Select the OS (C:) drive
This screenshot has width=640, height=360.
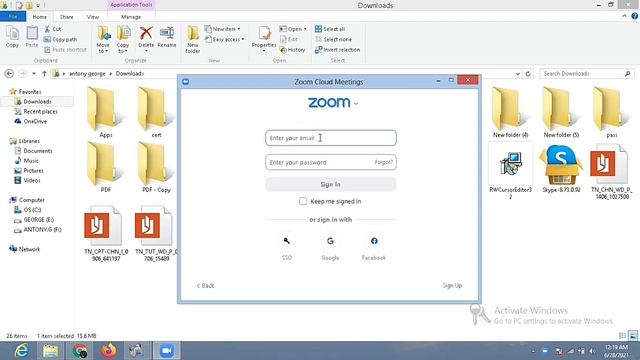[x=32, y=210]
